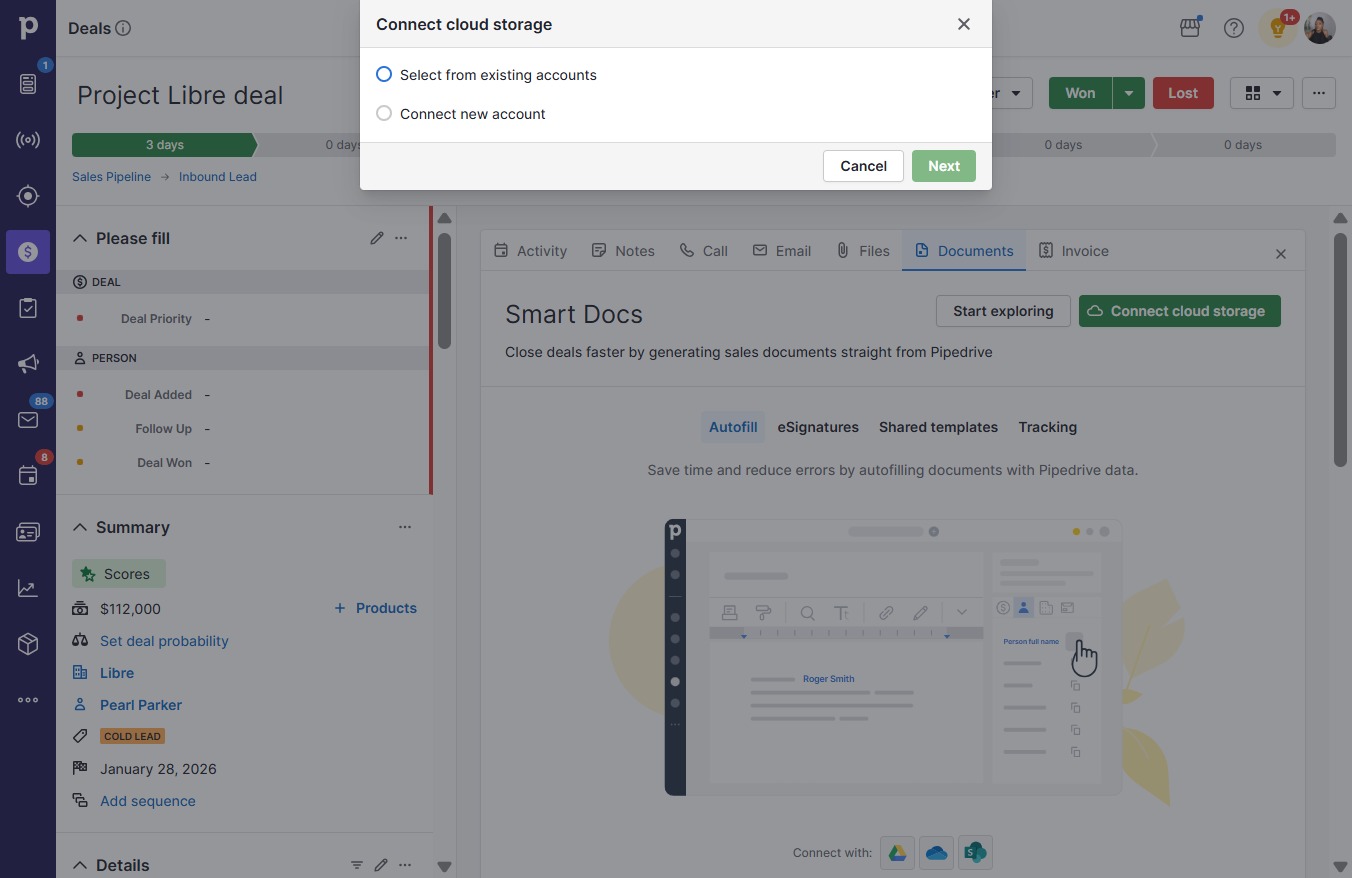
Task: Open the Pearl Parker contact link
Action: (x=141, y=705)
